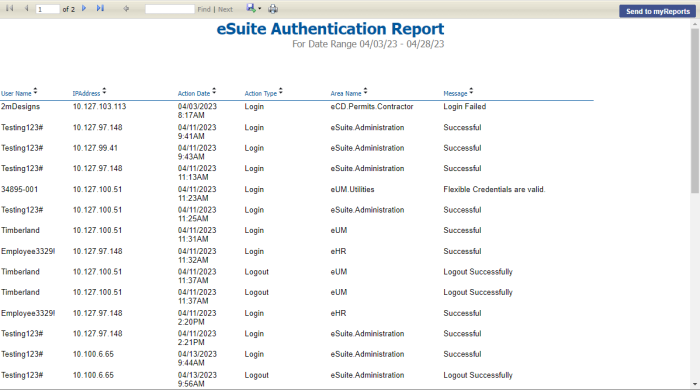Click the Action Type header label
The height and width of the screenshot is (390, 700).
261,94
